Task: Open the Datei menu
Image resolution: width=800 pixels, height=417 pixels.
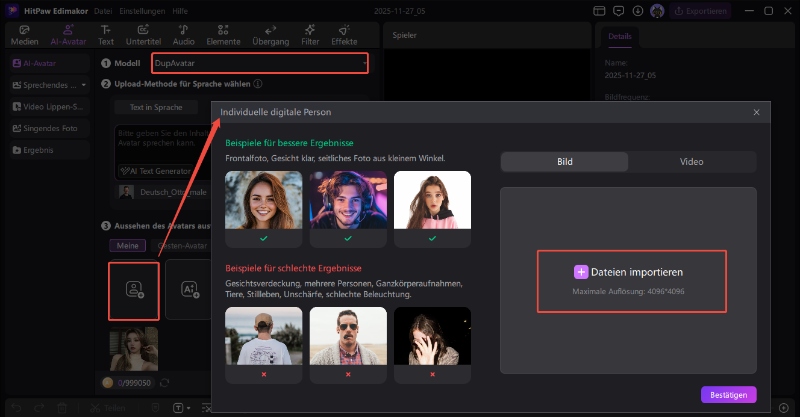Action: tap(103, 11)
